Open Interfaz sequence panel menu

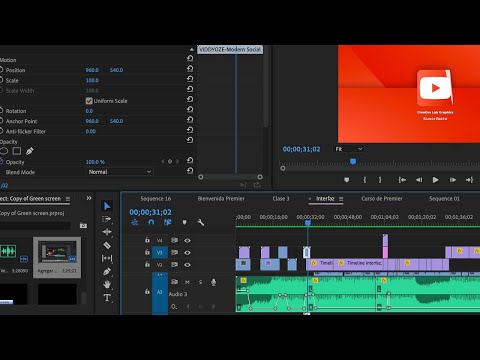pyautogui.click(x=341, y=199)
